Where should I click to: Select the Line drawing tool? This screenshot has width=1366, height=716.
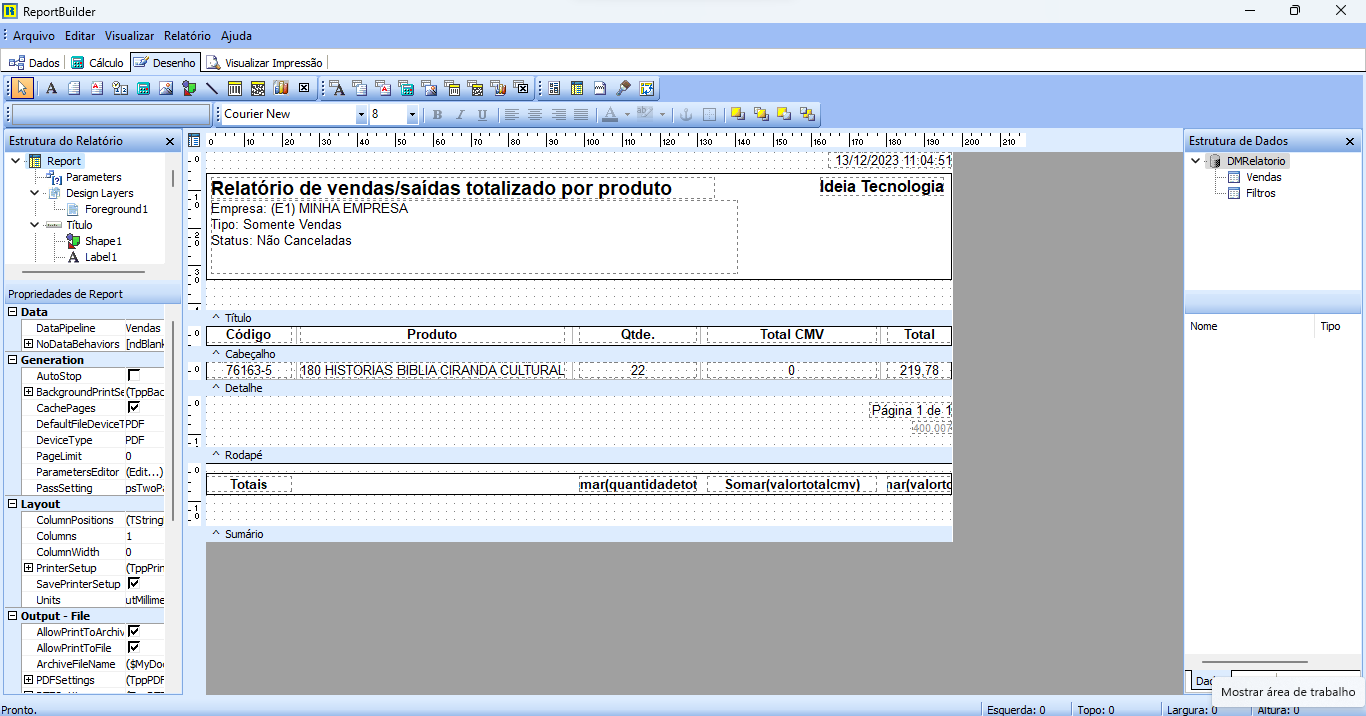pyautogui.click(x=212, y=88)
